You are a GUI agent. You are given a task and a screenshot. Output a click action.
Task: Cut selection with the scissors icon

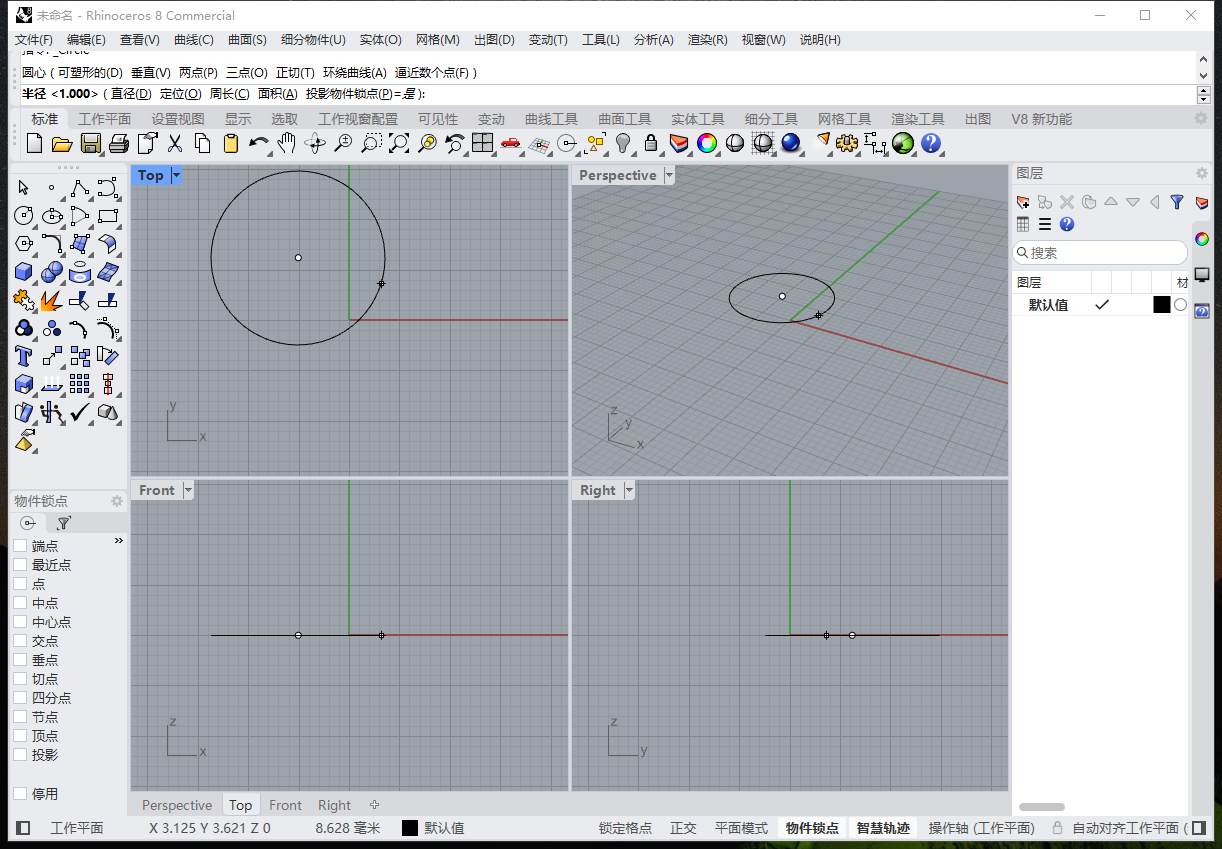(x=175, y=143)
